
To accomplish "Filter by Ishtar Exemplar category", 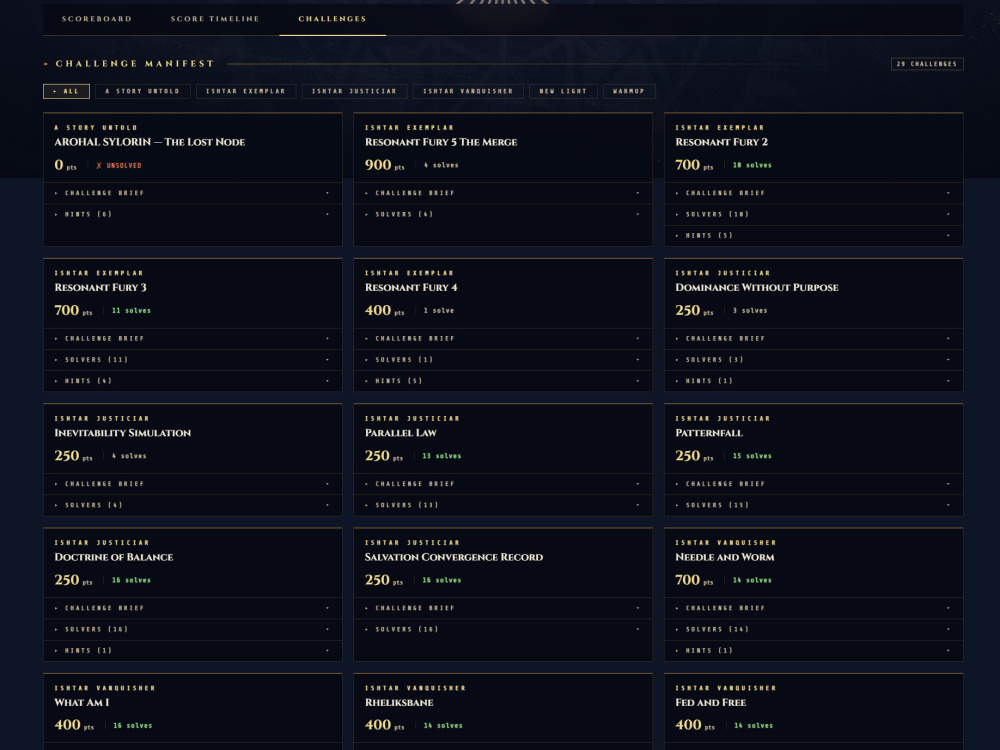I will click(246, 91).
